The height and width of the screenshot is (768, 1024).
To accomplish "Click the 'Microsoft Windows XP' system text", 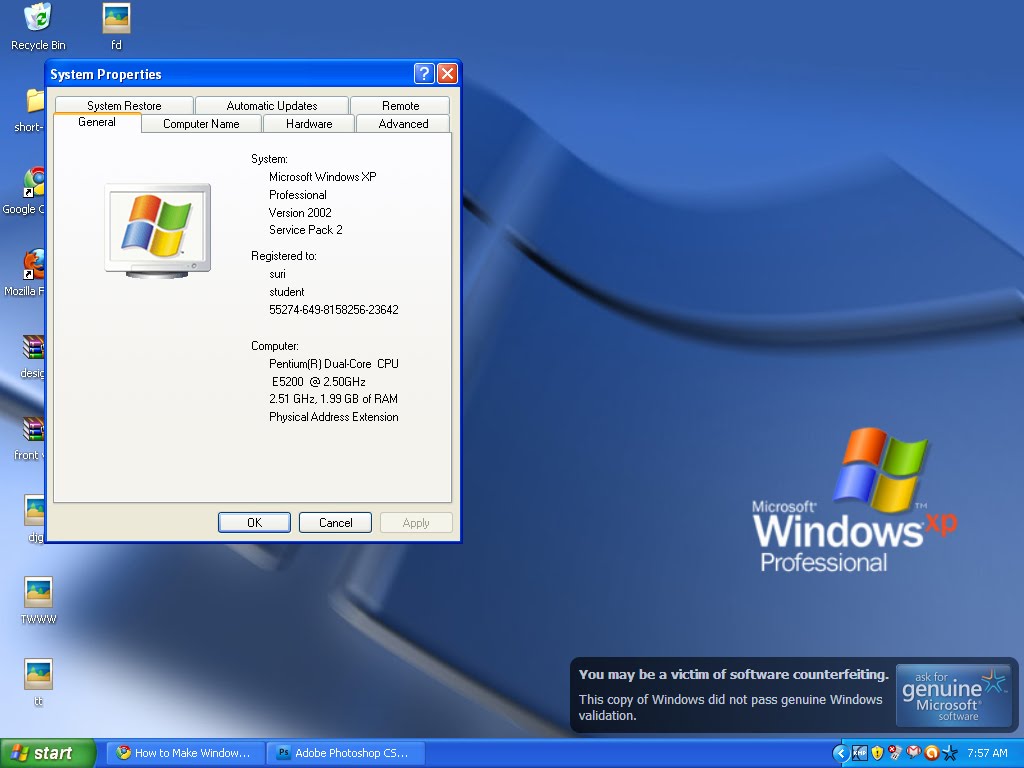I will (x=323, y=177).
